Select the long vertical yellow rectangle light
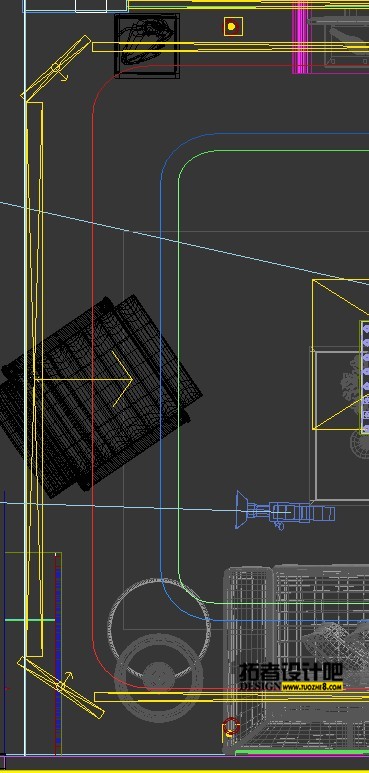Viewport: 369px width, 773px height. pyautogui.click(x=34, y=380)
